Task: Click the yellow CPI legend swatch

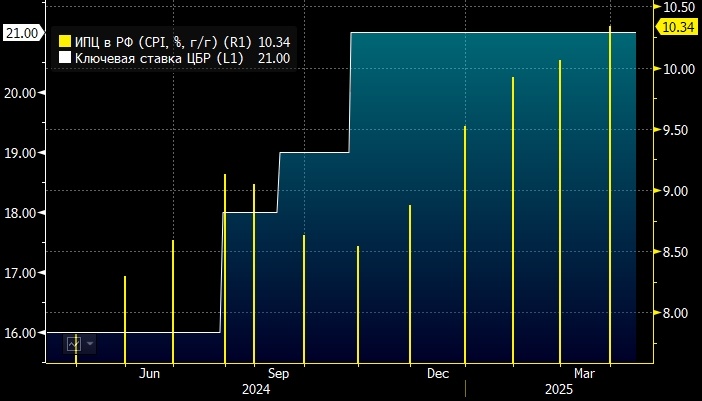Action: click(x=65, y=42)
